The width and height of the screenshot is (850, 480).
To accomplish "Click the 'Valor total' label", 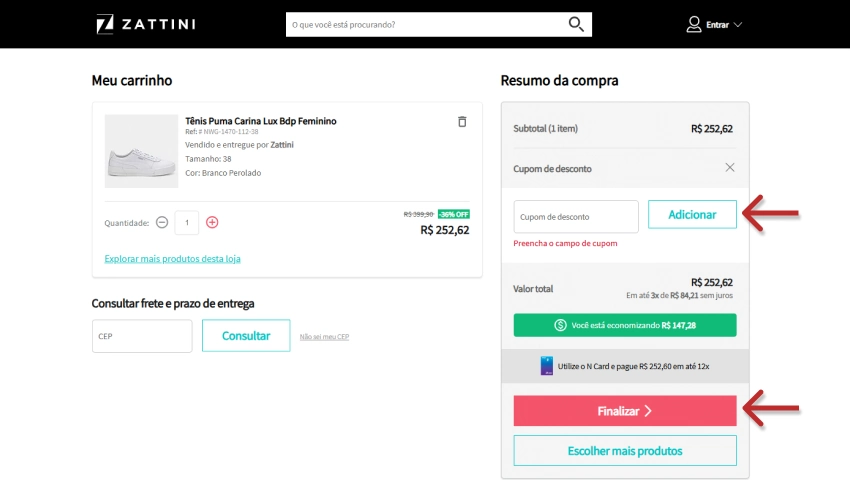I will point(533,289).
